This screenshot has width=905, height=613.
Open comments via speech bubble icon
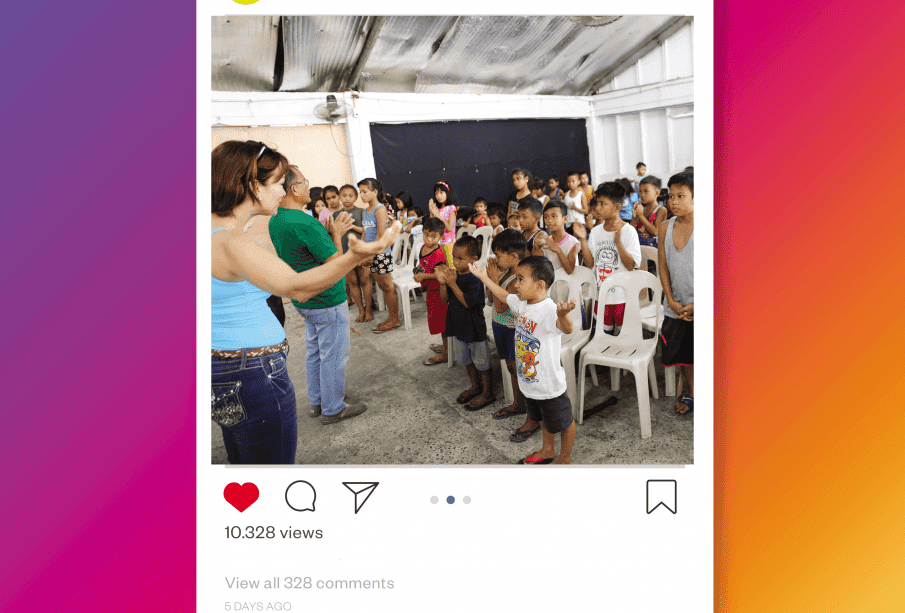click(x=301, y=496)
